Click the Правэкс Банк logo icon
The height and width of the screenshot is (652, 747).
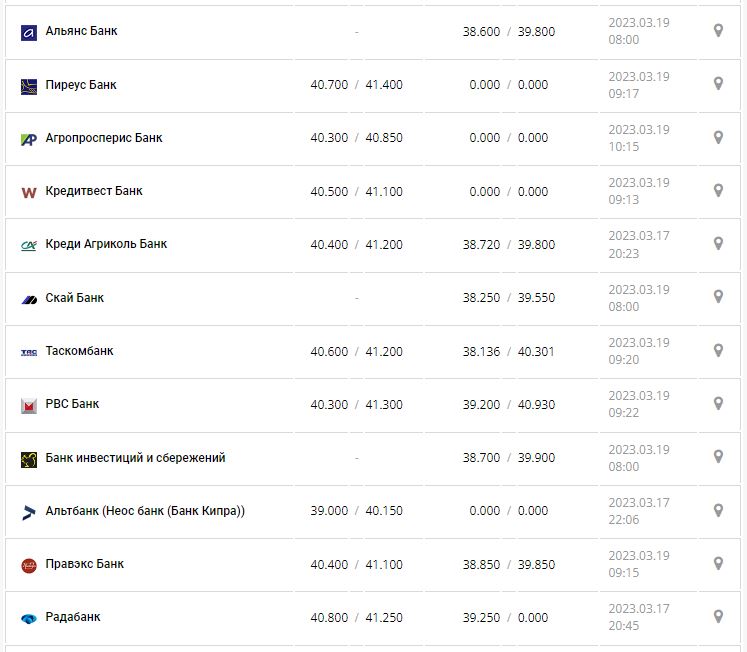point(28,565)
